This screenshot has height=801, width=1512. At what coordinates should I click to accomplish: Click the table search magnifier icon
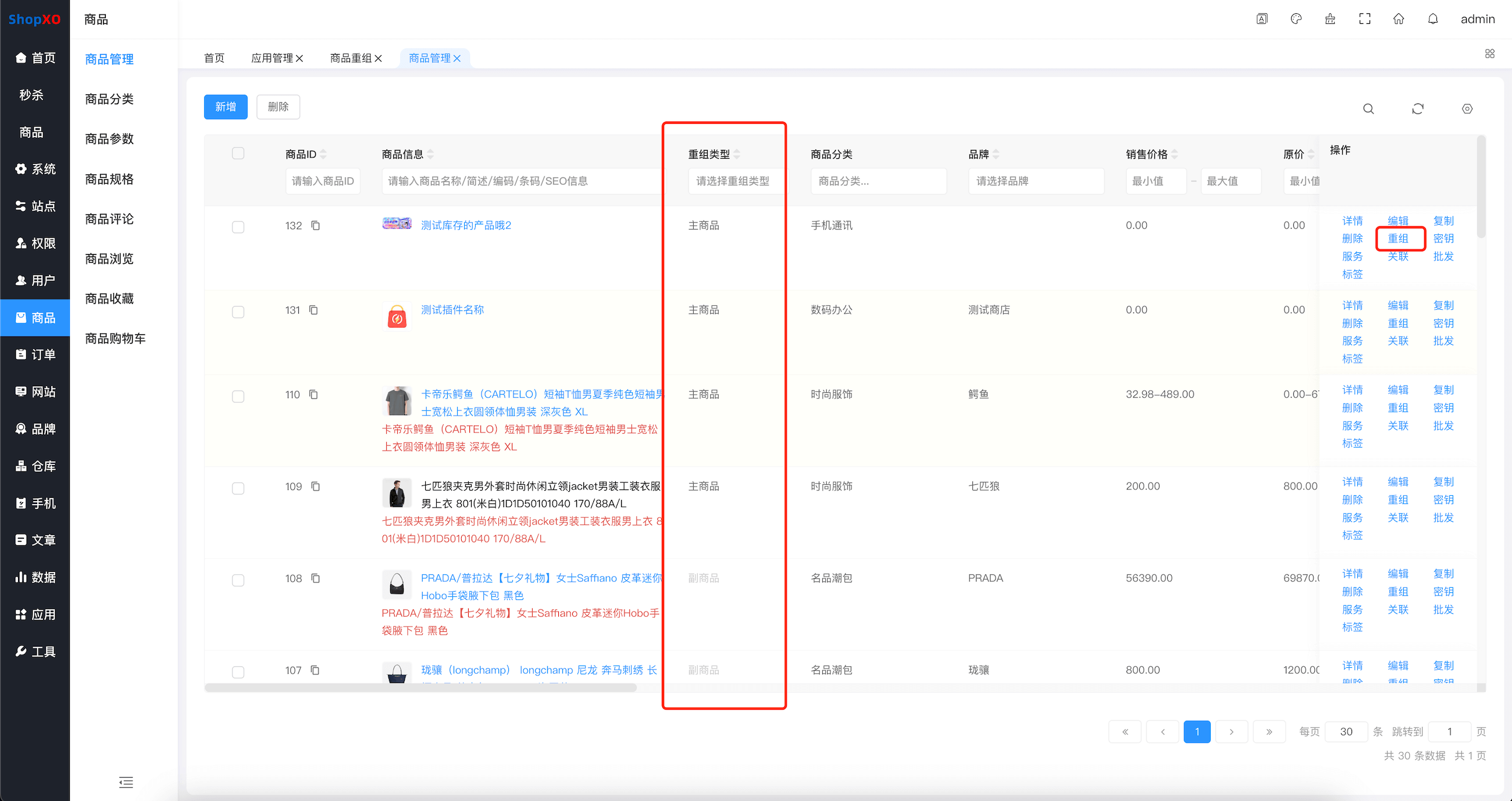1368,109
